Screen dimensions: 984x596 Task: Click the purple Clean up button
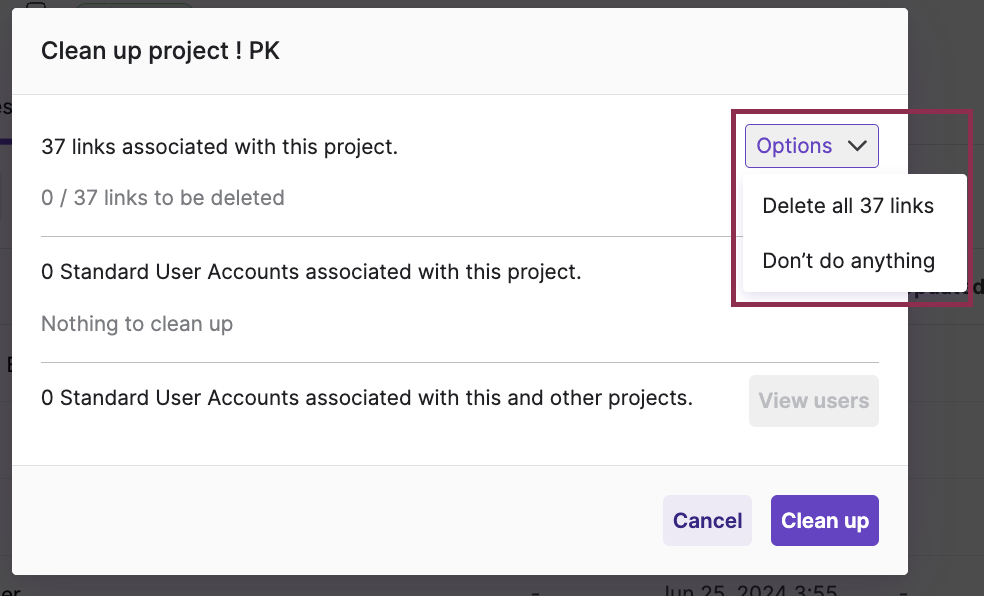[824, 520]
